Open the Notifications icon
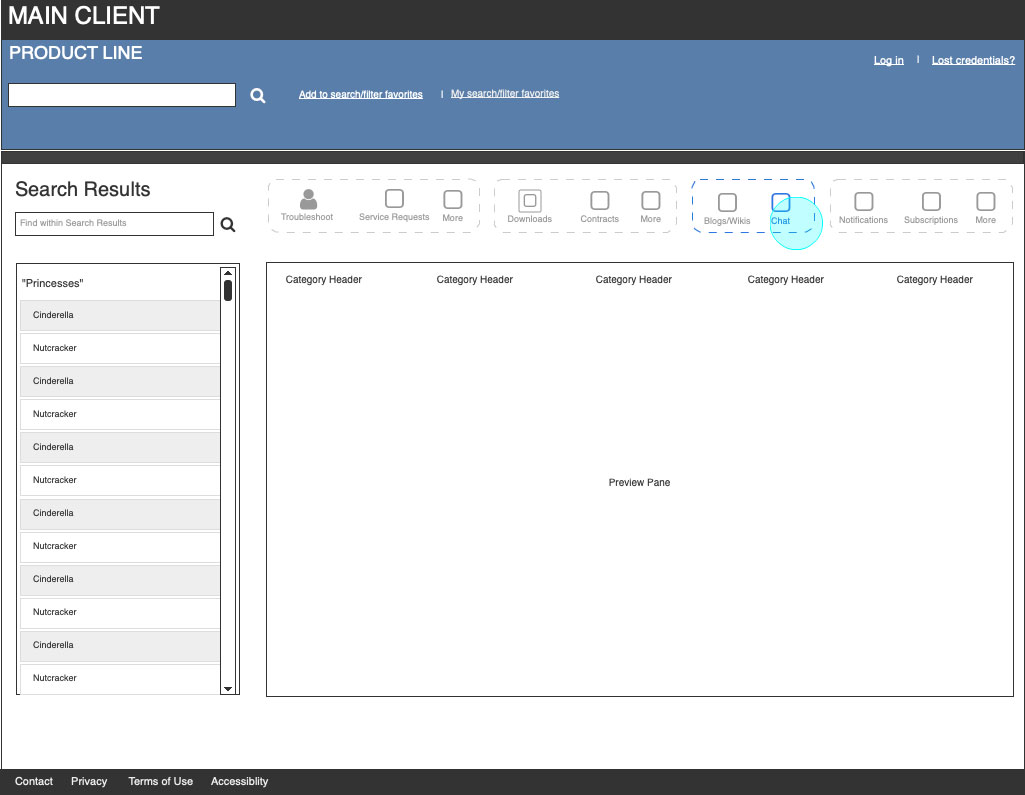The width and height of the screenshot is (1025, 795). pos(863,202)
